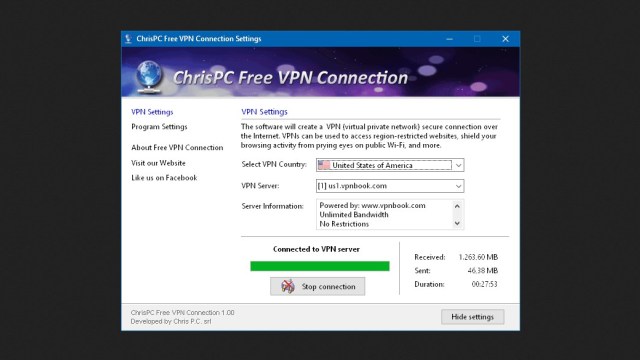640x360 pixels.
Task: Click the Developed by Chris P.C. srl text
Action: [171, 322]
